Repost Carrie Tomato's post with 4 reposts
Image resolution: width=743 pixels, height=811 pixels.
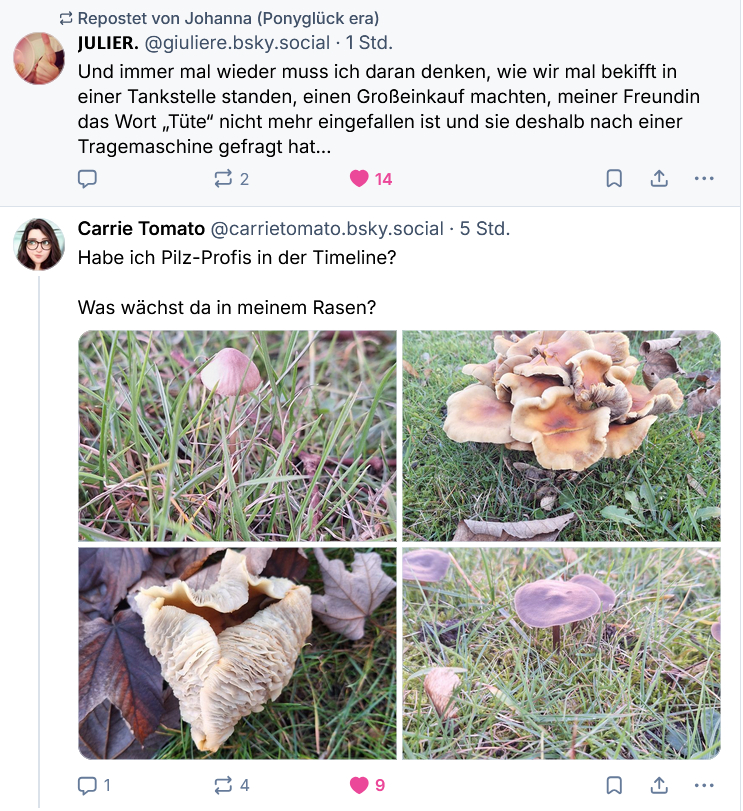(223, 786)
